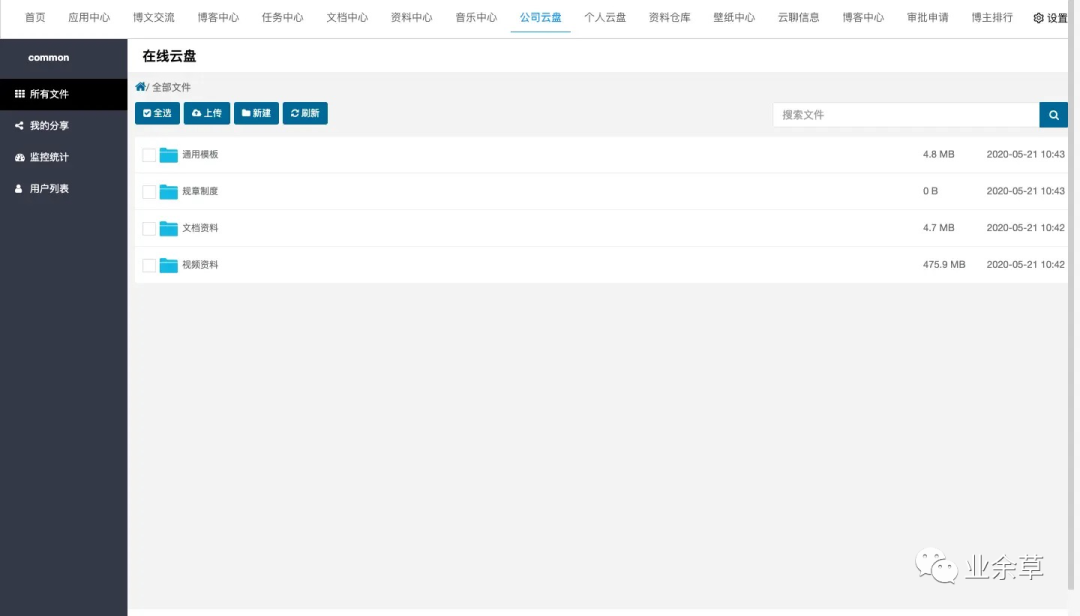Click the 刷新 refresh button
Viewport: 1080px width, 616px height.
(305, 113)
